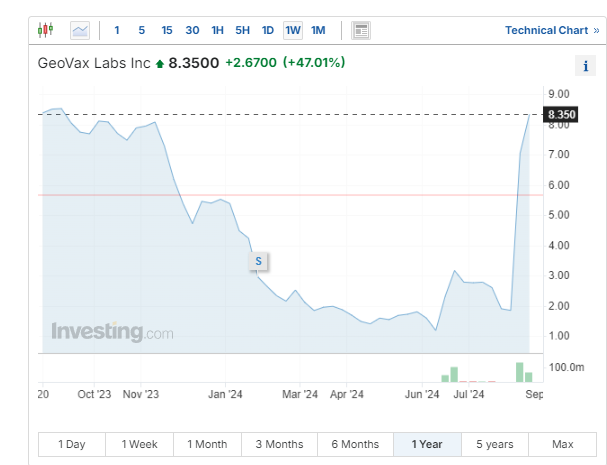
Task: Click the GeoVax Labs Inc title
Action: coord(94,63)
